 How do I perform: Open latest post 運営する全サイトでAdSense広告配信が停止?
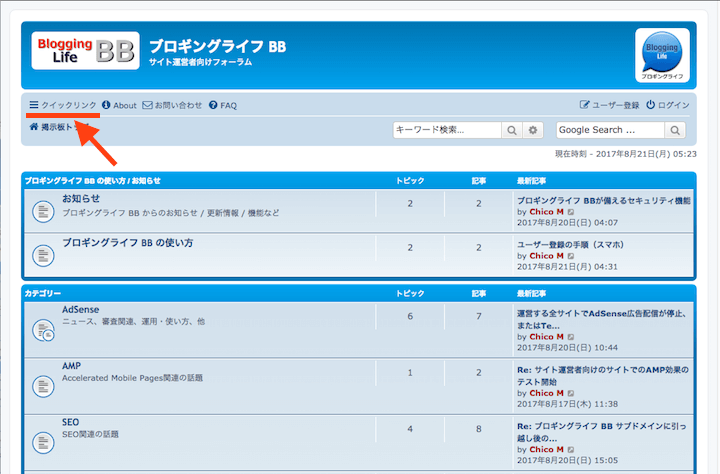602,319
